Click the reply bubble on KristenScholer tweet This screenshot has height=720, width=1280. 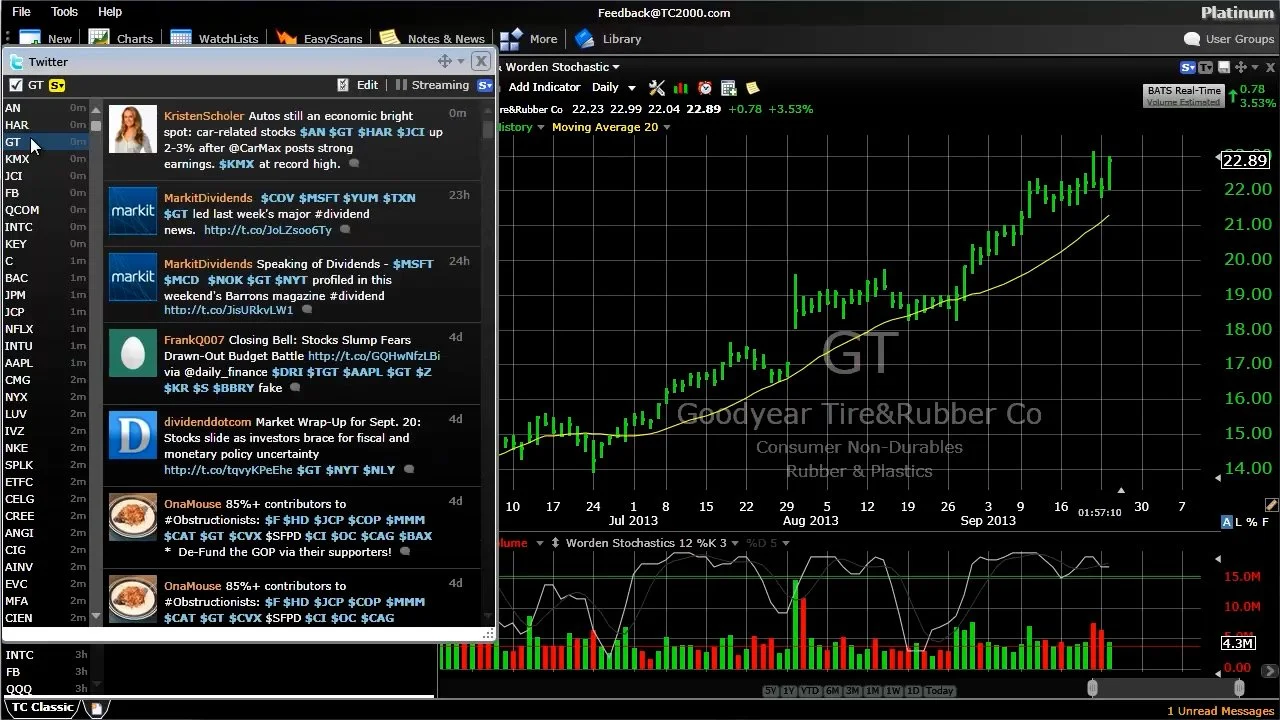(x=354, y=164)
